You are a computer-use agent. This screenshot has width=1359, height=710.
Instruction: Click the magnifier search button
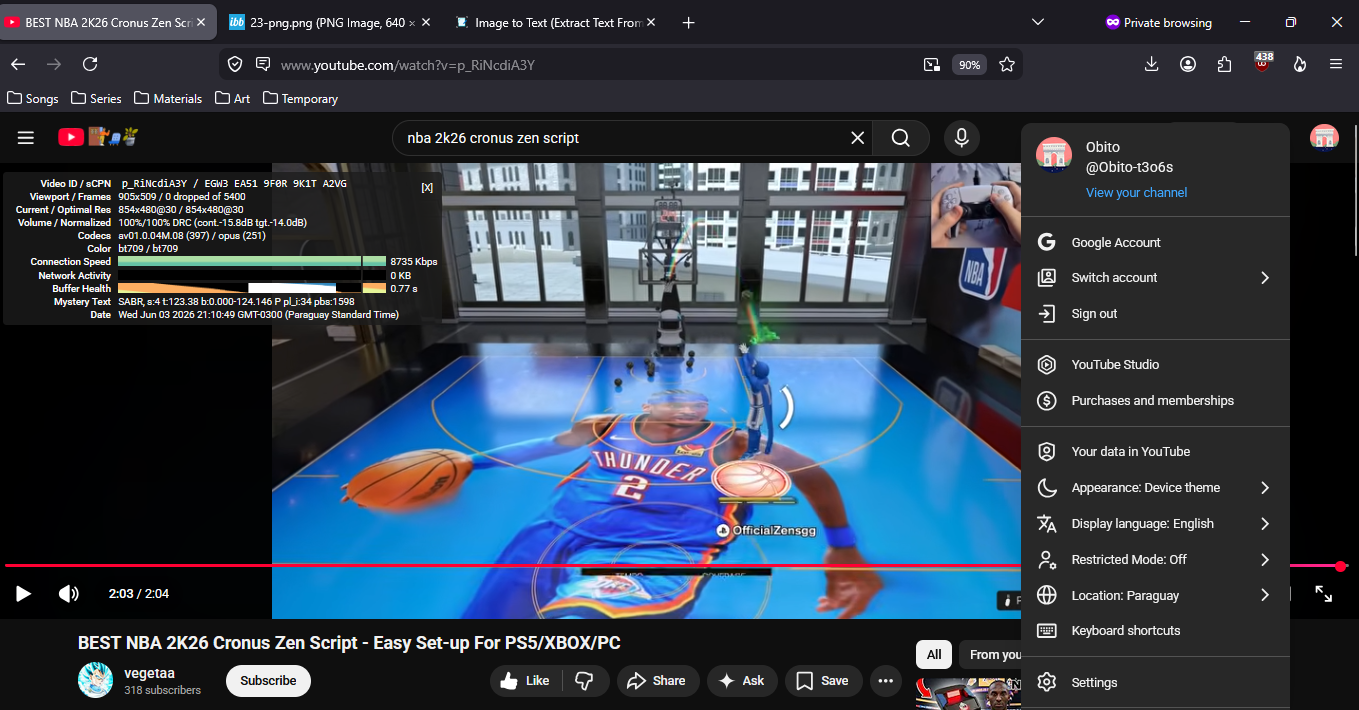click(901, 138)
